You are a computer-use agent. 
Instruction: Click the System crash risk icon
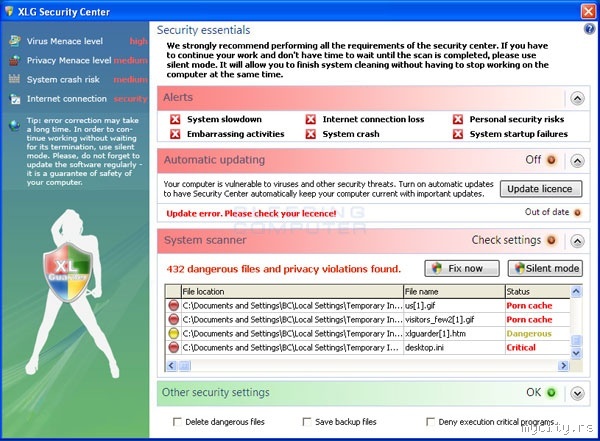pyautogui.click(x=15, y=79)
